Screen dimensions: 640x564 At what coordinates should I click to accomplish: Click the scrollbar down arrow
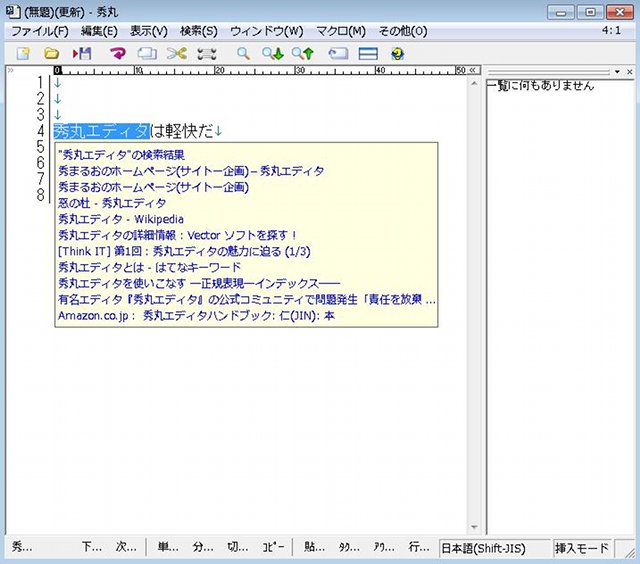coord(474,527)
